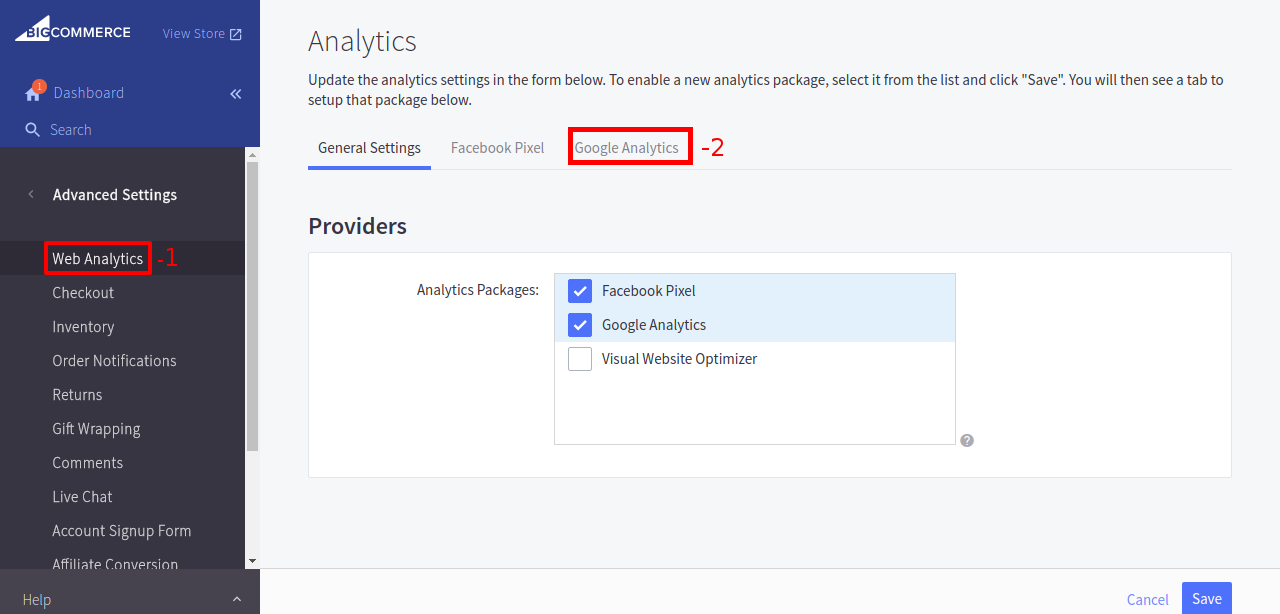The image size is (1280, 614).
Task: Open Order Notifications settings
Action: point(114,361)
